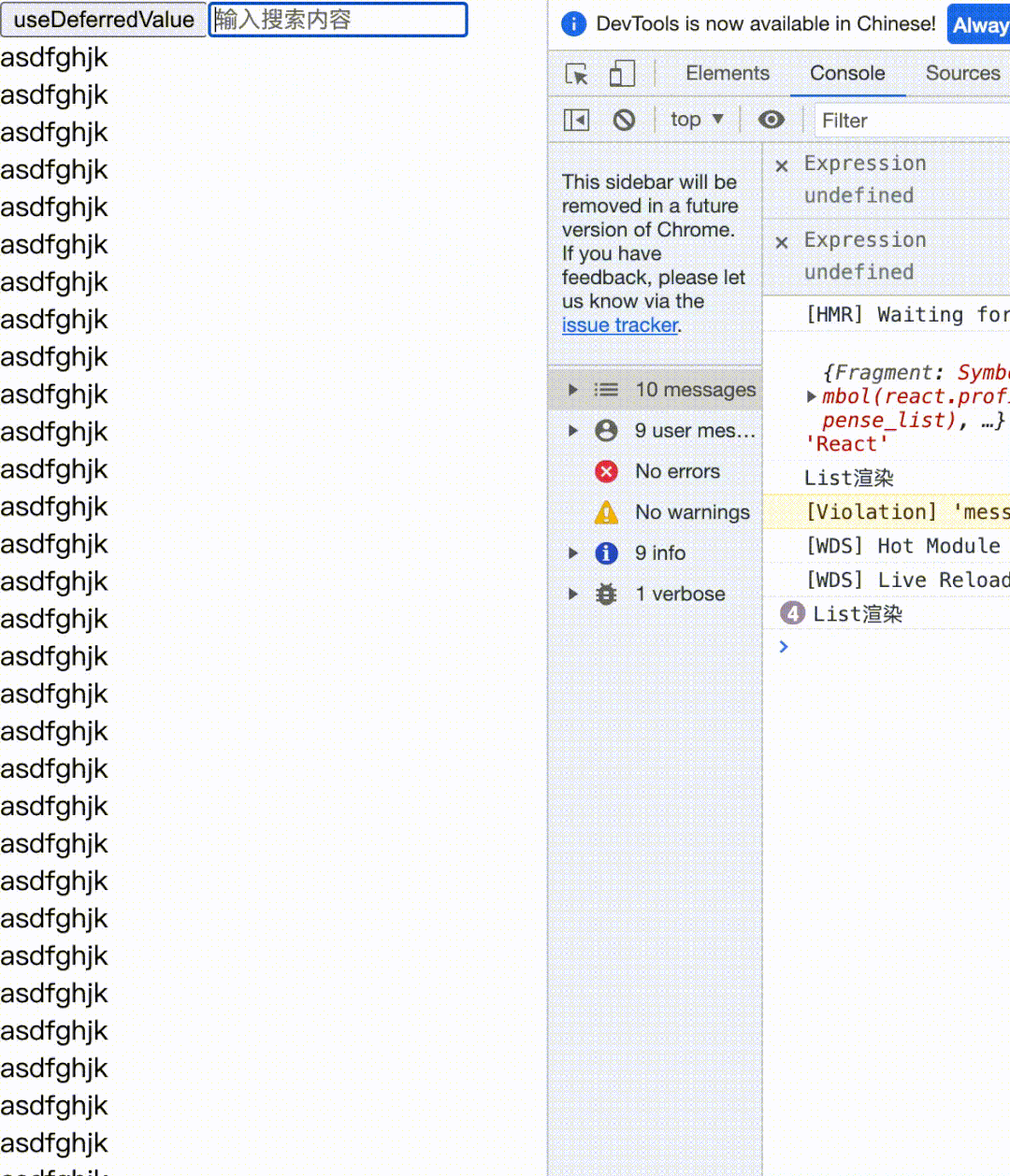1010x1176 pixels.
Task: Click the first asdfghjk list item
Action: tap(54, 58)
